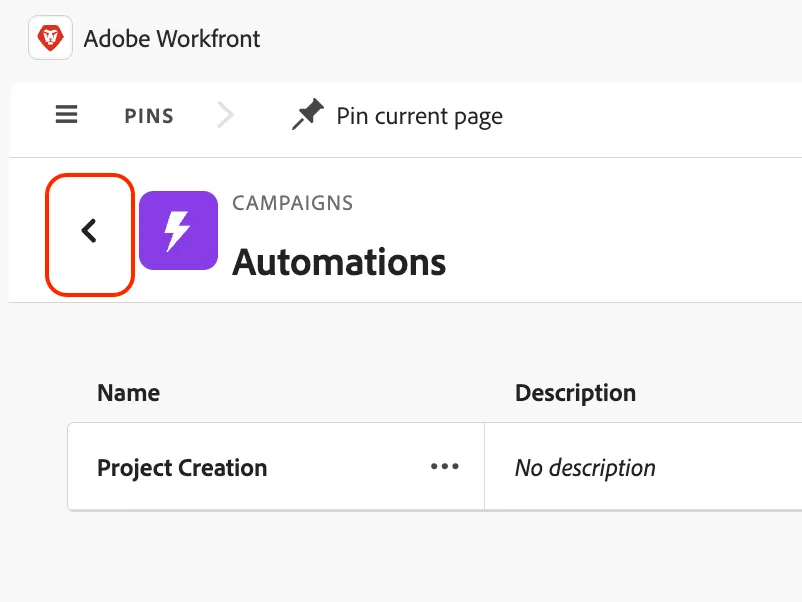Click the purple lightning Automations icon

click(x=179, y=230)
